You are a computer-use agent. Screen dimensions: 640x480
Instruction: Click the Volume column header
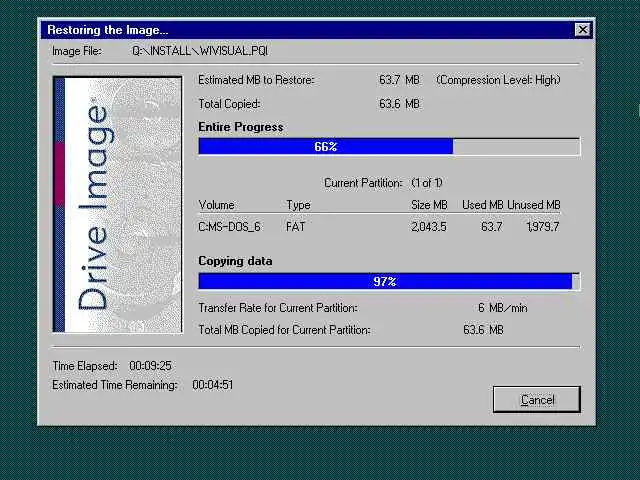pyautogui.click(x=216, y=205)
